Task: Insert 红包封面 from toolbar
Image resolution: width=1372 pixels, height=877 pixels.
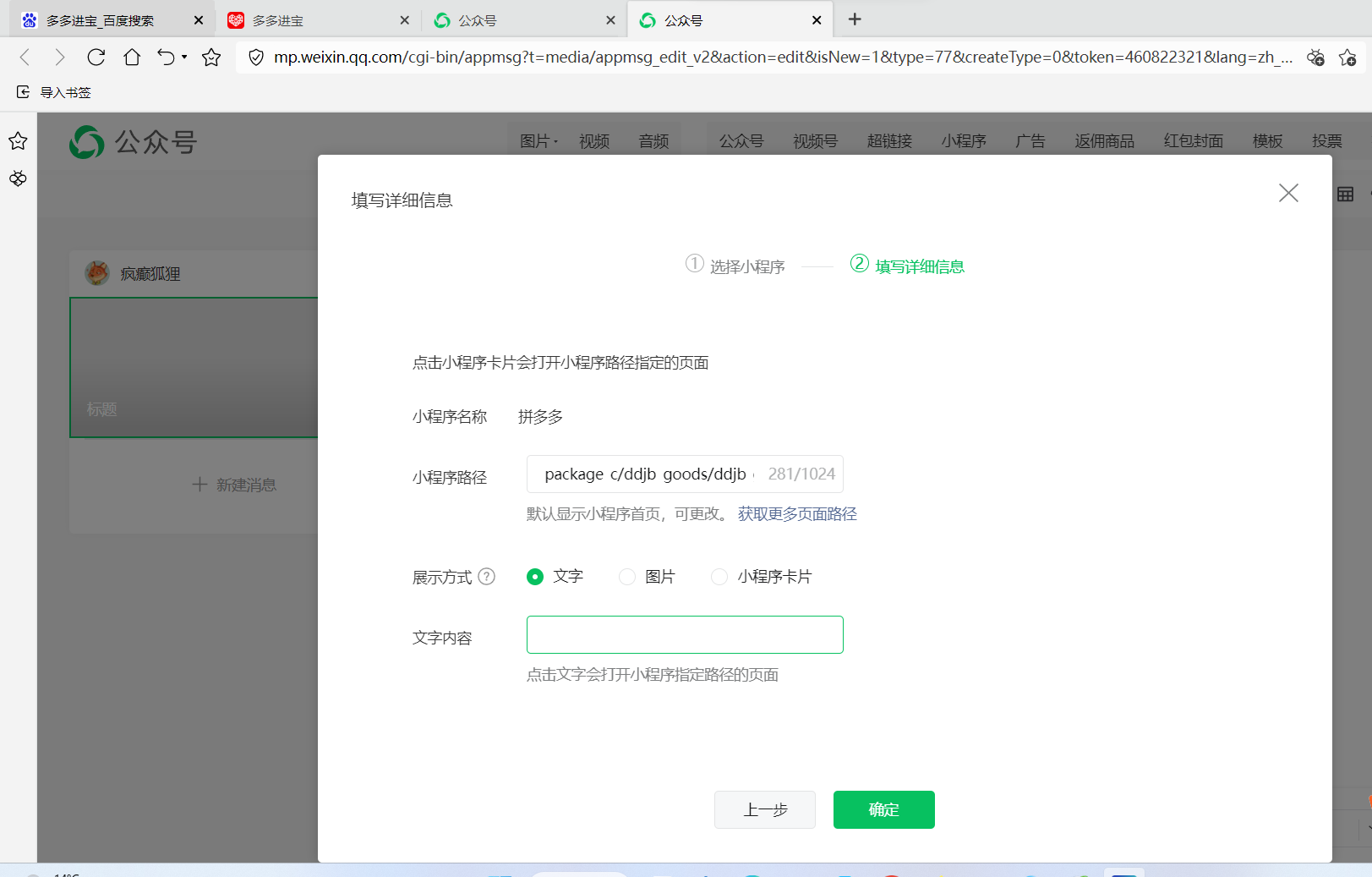Action: pyautogui.click(x=1194, y=141)
